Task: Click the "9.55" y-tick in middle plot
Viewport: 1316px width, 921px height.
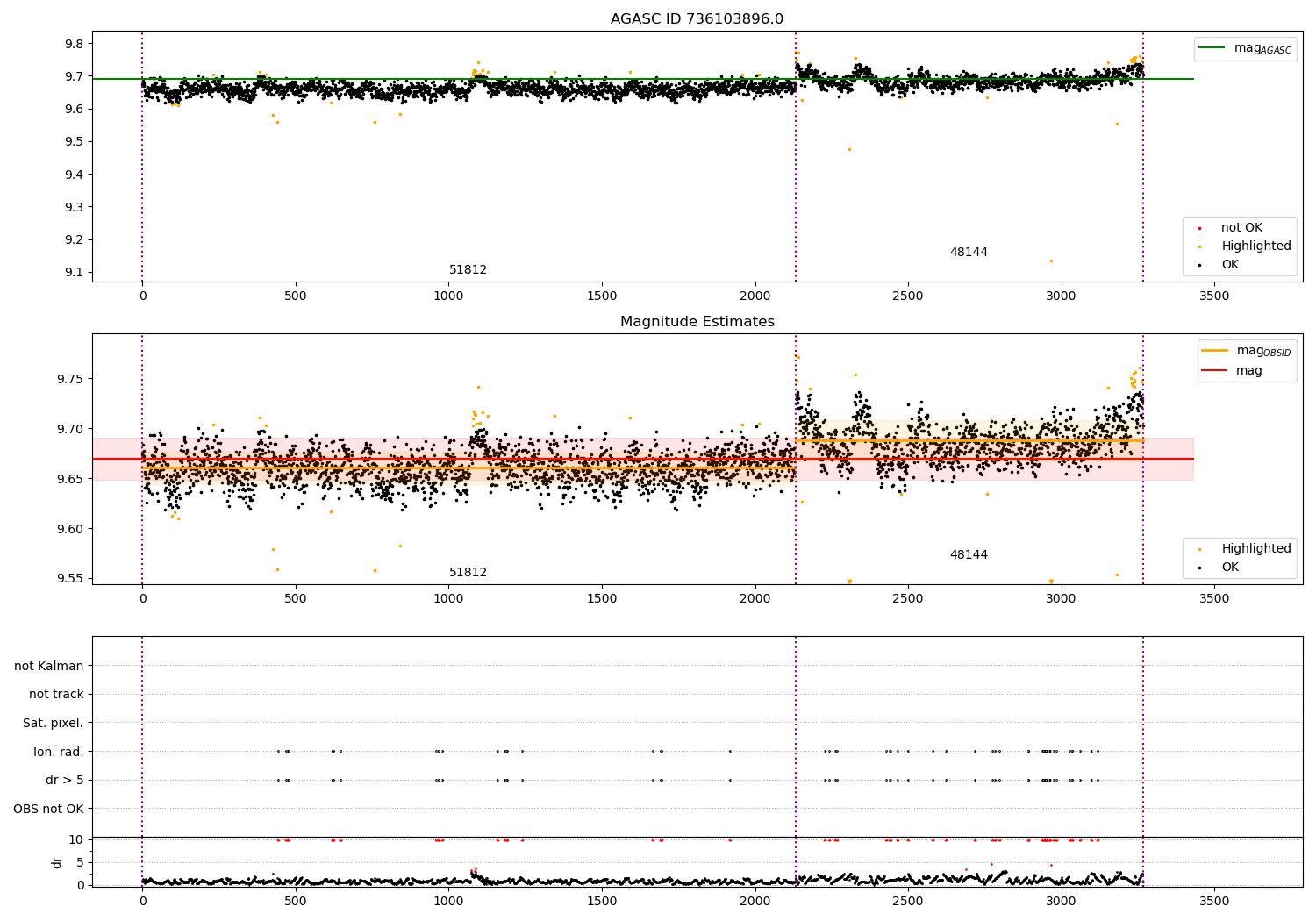Action: [x=70, y=579]
